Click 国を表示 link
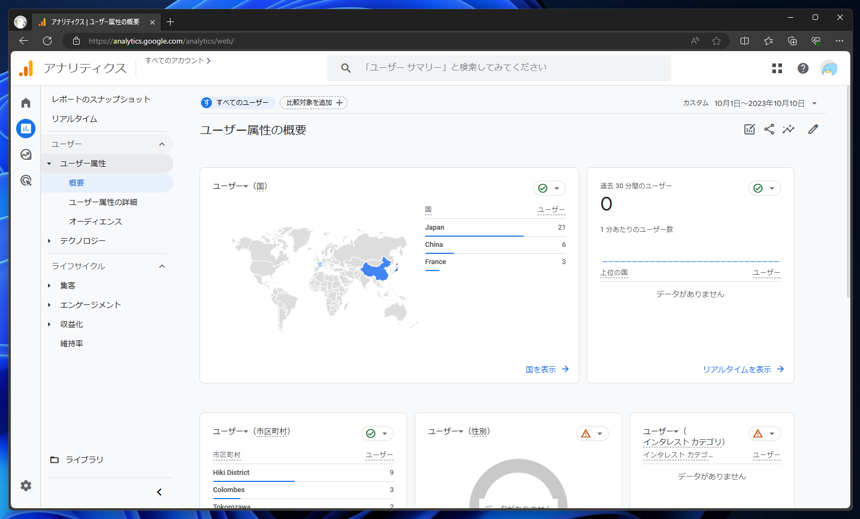 click(x=547, y=369)
